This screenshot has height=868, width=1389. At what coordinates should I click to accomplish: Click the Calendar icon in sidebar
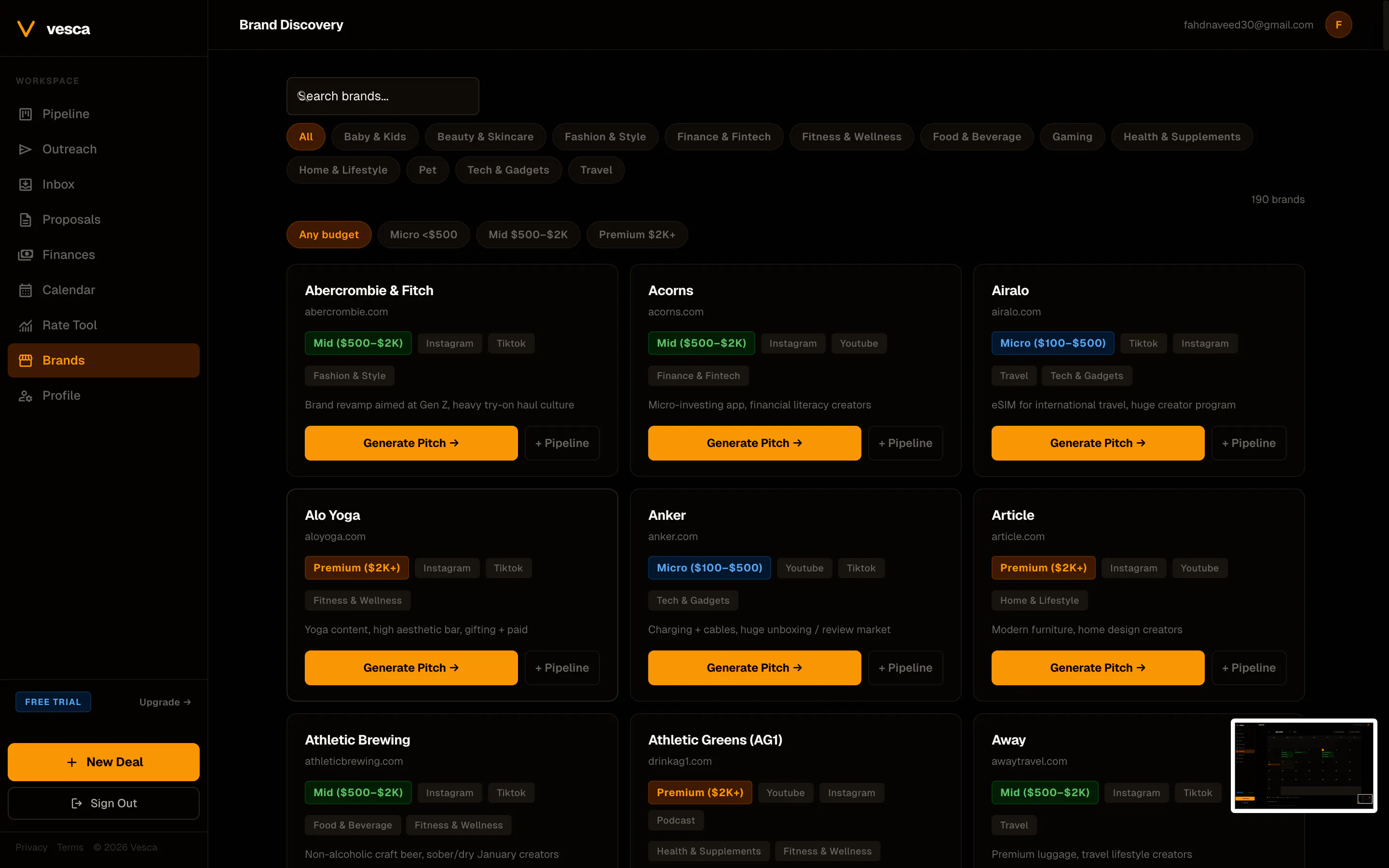[x=25, y=290]
